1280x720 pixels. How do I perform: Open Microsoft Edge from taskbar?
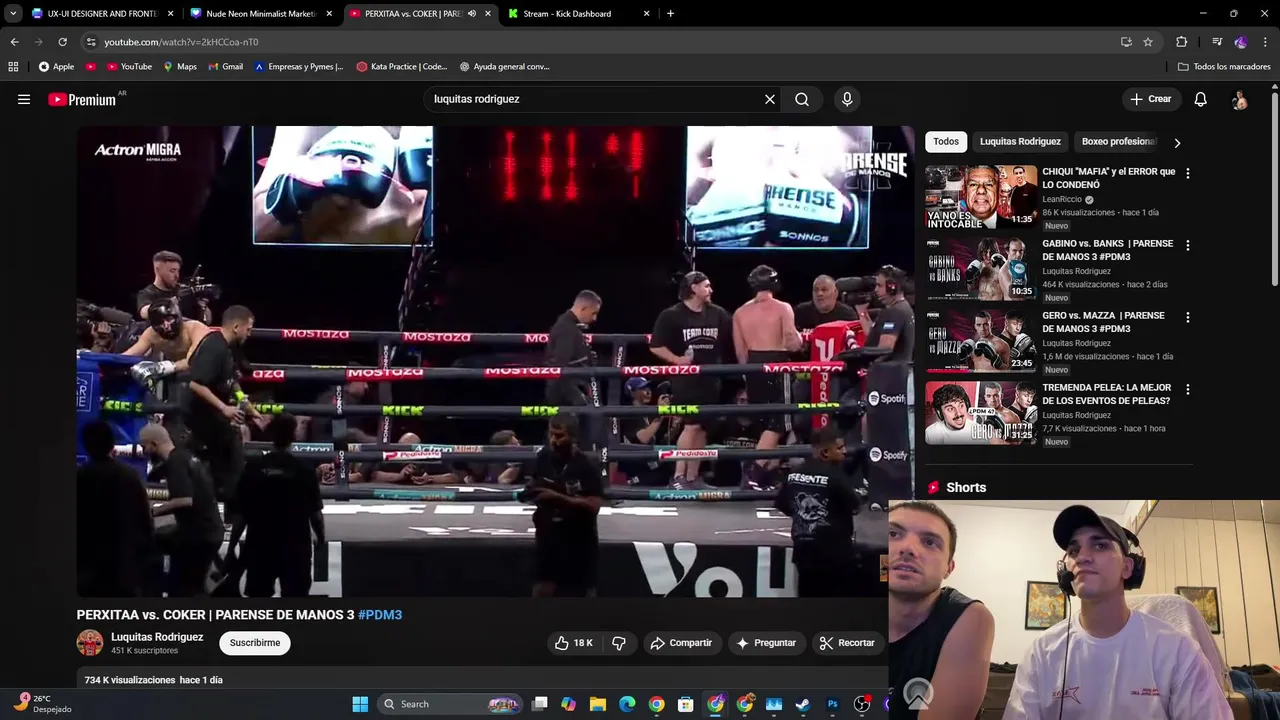627,704
